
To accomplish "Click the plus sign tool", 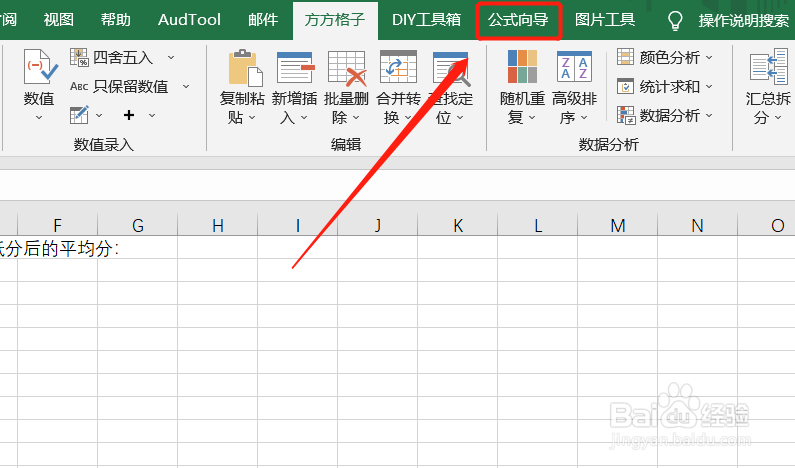I will [x=129, y=115].
